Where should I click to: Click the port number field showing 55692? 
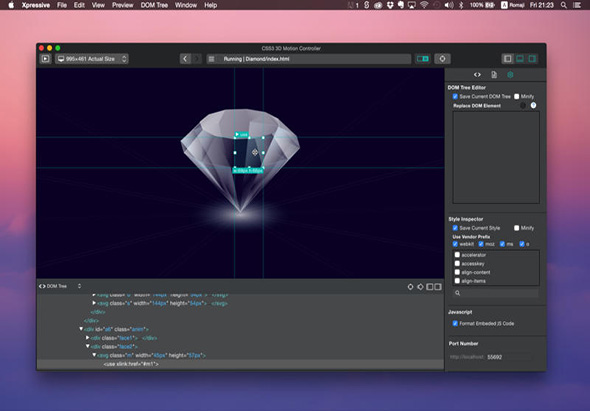[509, 357]
